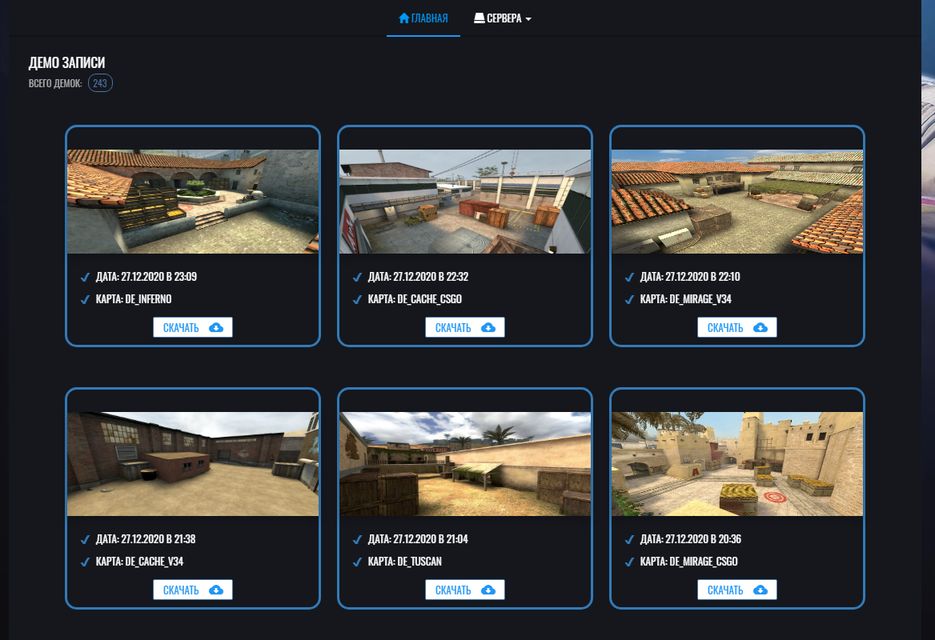The image size is (935, 640).
Task: Download the de_mirage_csgo demo via СКАЧАТЬ
Action: pyautogui.click(x=737, y=590)
